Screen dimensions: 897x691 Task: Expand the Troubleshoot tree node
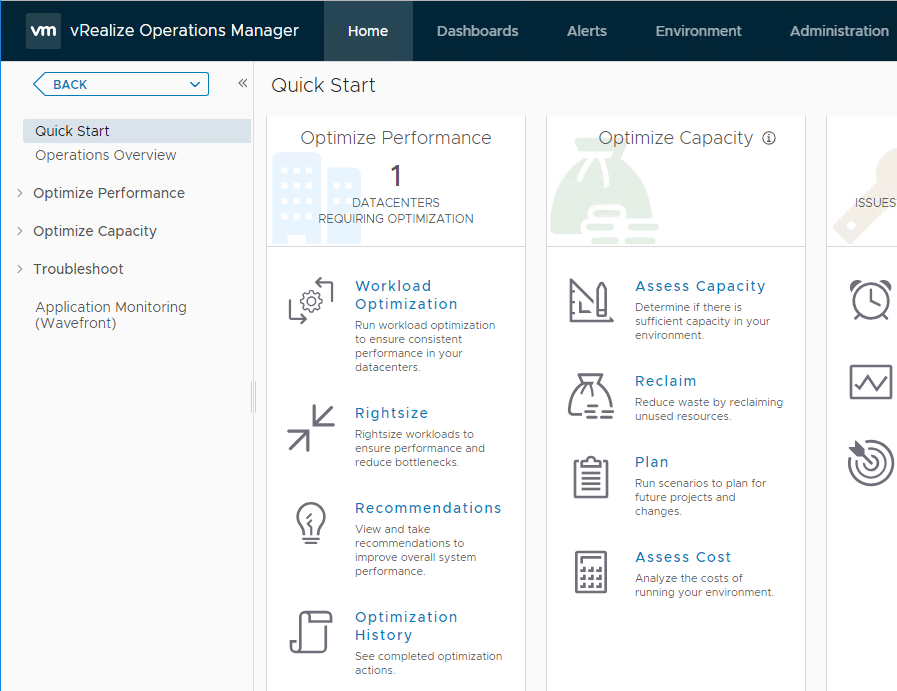point(20,269)
